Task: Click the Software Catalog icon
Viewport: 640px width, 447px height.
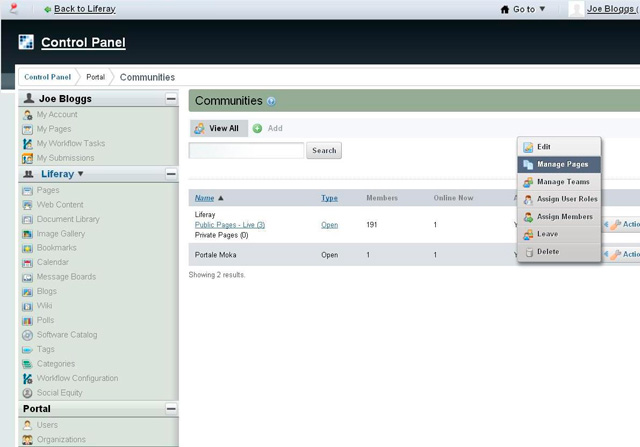Action: click(27, 335)
